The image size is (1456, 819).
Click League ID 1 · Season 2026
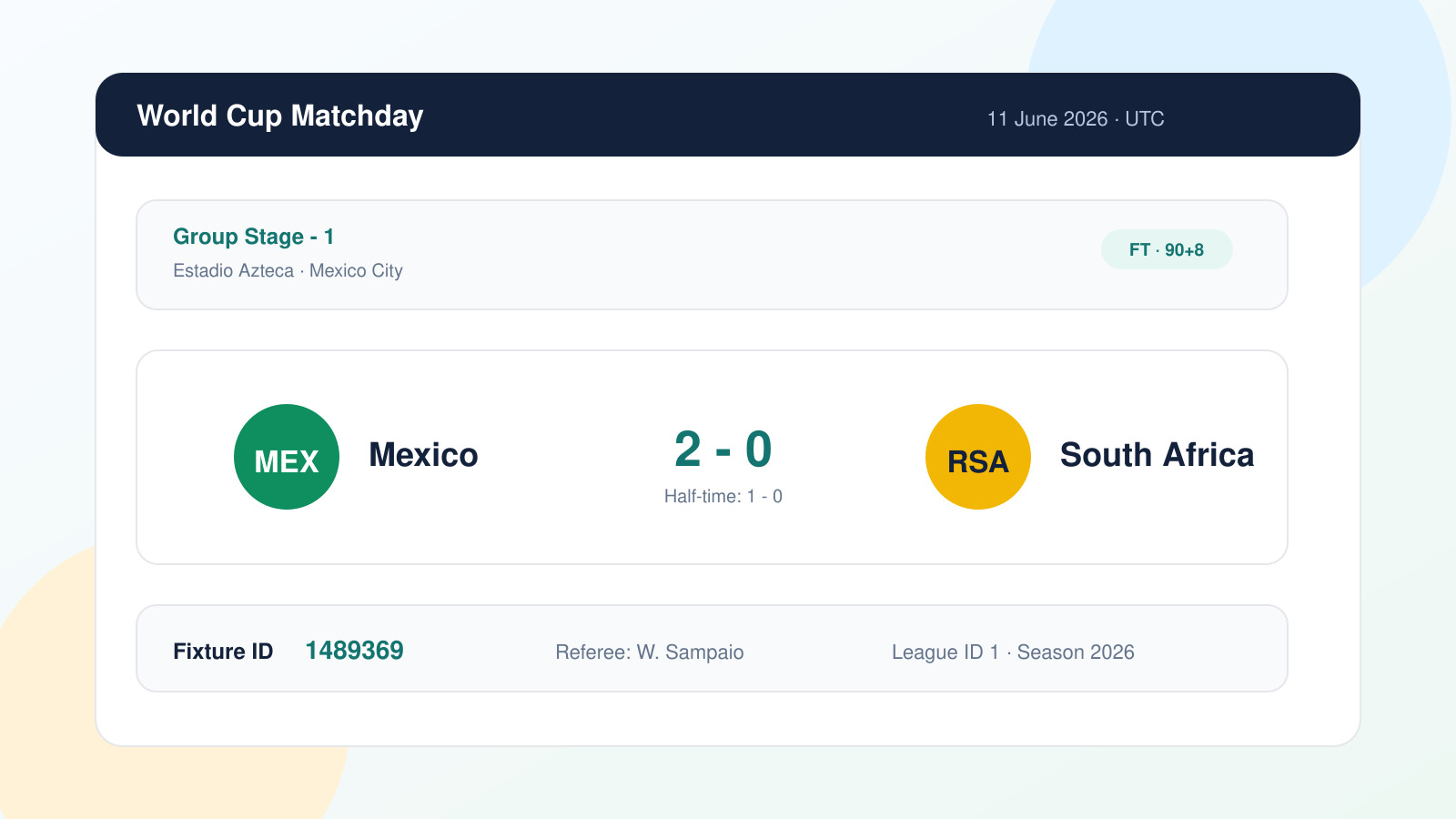pyautogui.click(x=1013, y=652)
